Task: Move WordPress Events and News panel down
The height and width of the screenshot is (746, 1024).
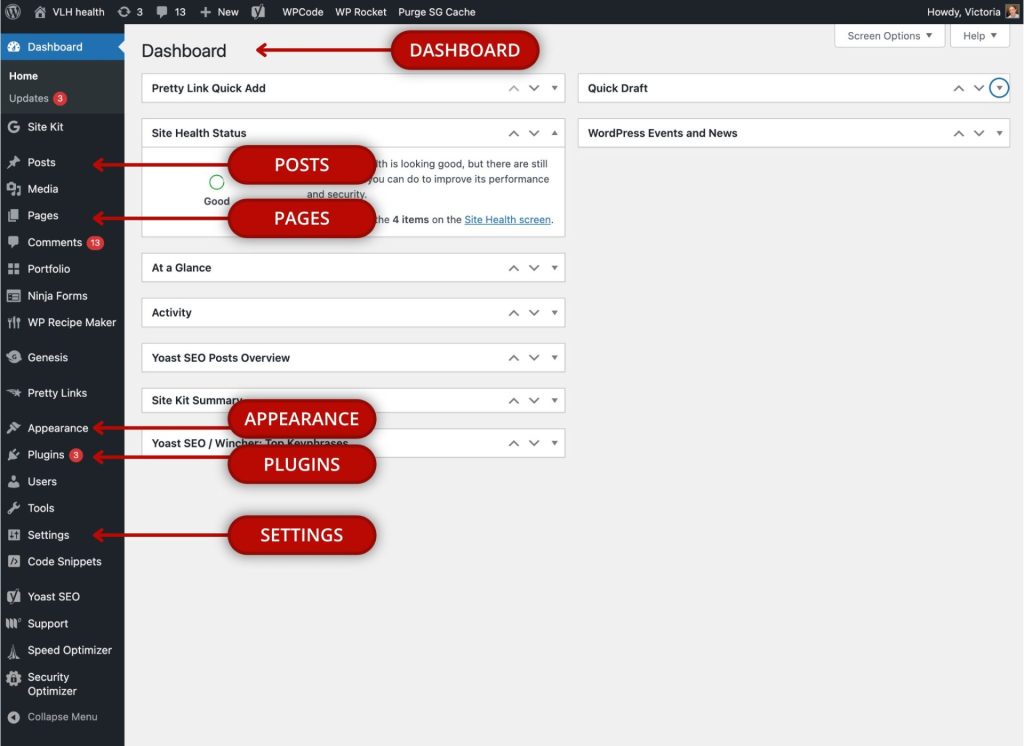Action: click(x=979, y=133)
